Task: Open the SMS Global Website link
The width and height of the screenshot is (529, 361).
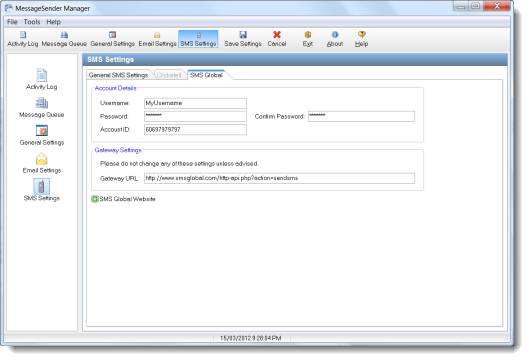Action: pyautogui.click(x=128, y=199)
